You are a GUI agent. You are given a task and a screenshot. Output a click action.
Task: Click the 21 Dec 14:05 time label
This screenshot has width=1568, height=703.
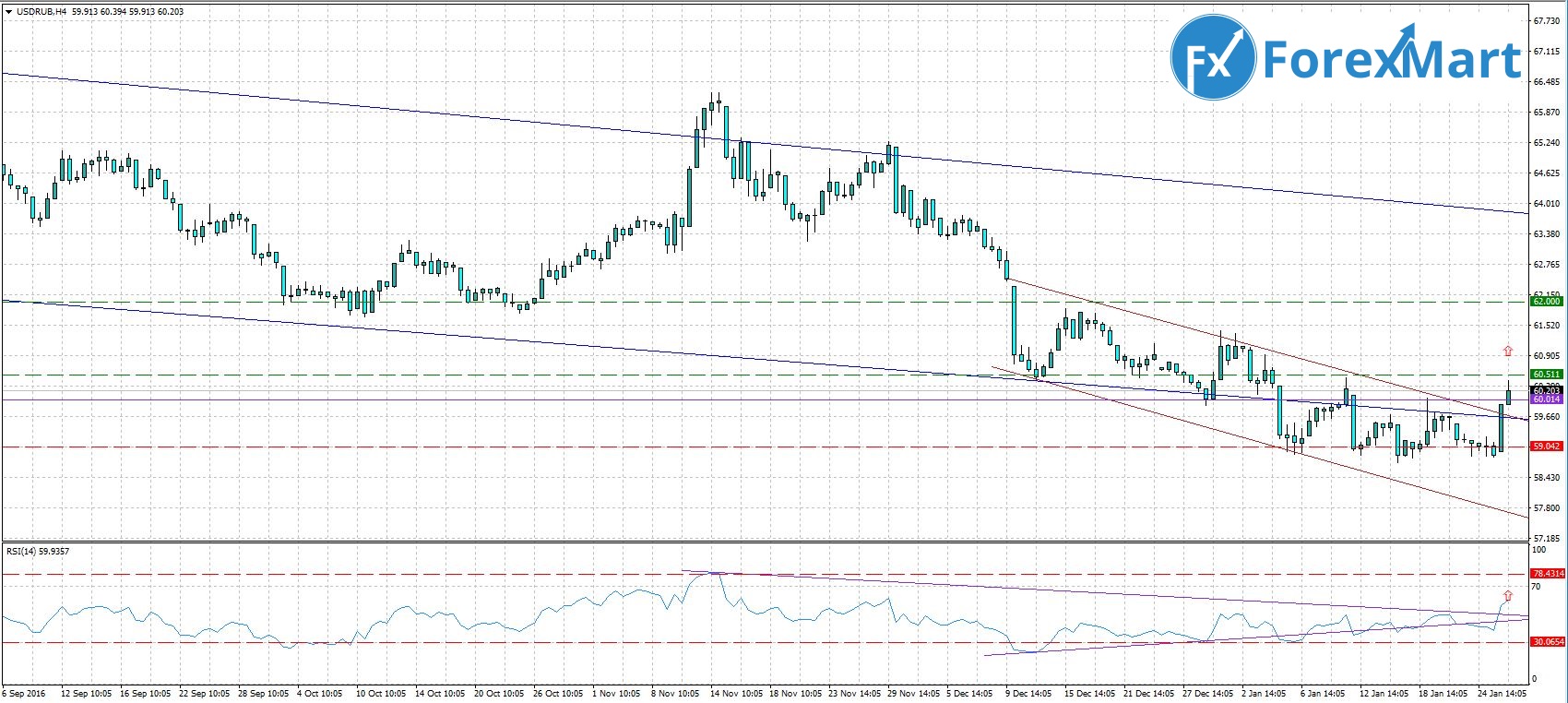click(1149, 693)
